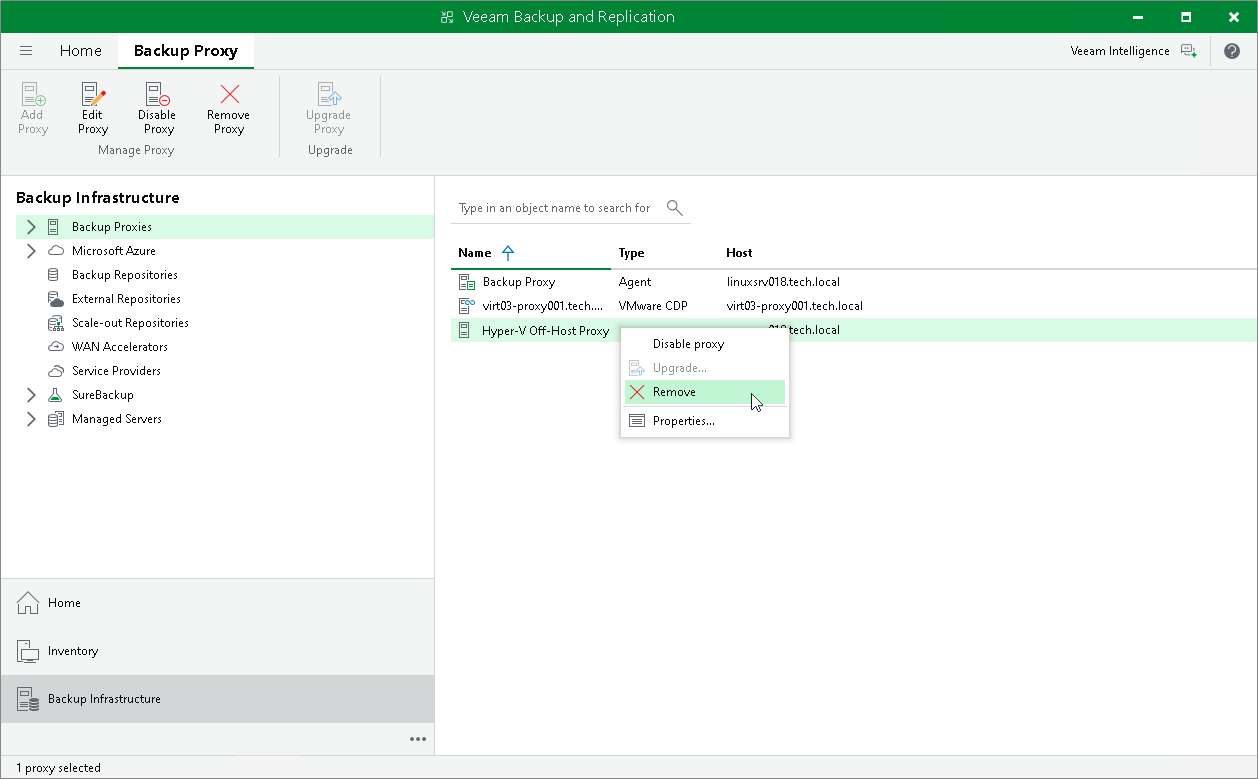Screen dimensions: 1258x779
Task: Click the Managed Servers icon
Action: [x=56, y=419]
